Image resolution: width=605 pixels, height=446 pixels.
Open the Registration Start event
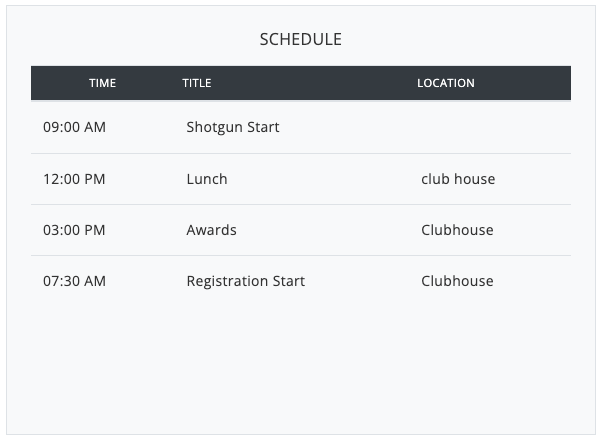246,281
